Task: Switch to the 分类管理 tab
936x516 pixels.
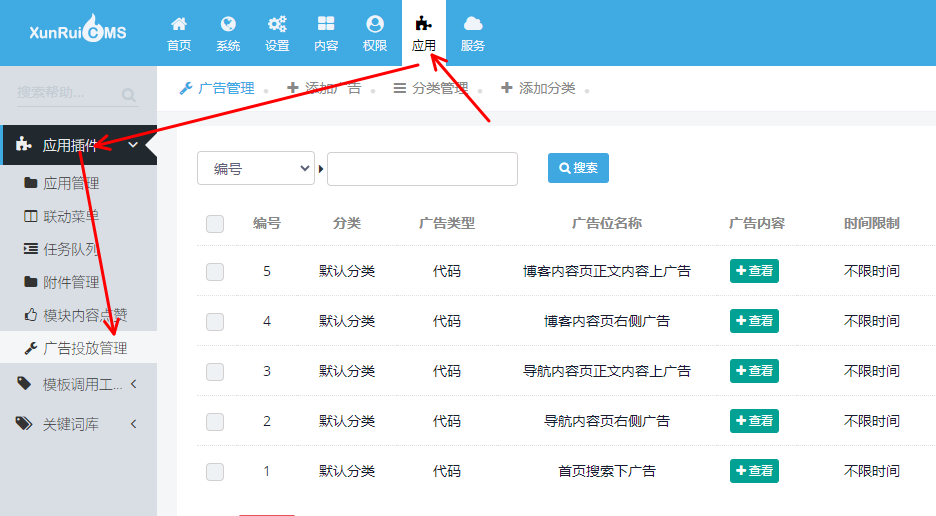Action: tap(431, 88)
